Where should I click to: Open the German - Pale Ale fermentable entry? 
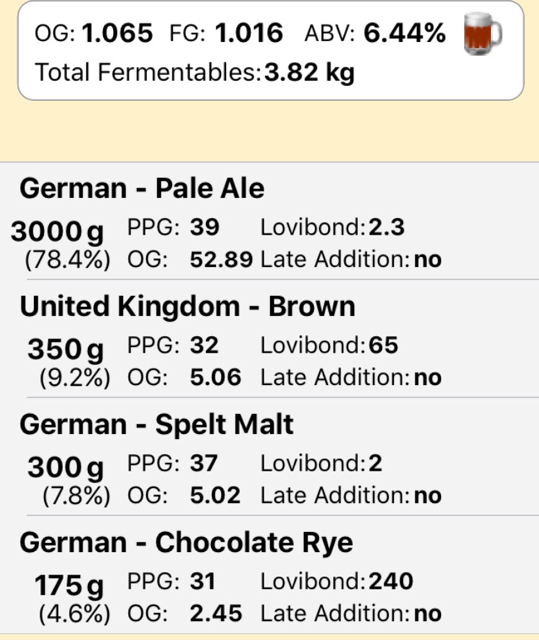coord(269,221)
